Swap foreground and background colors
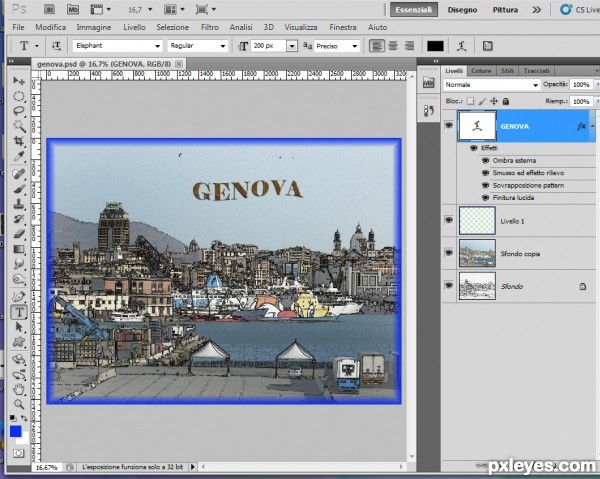 [x=24, y=418]
